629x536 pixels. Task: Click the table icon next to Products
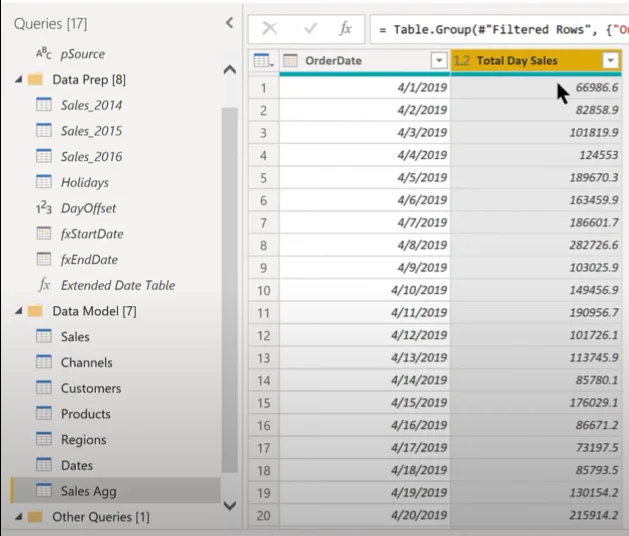coord(44,414)
